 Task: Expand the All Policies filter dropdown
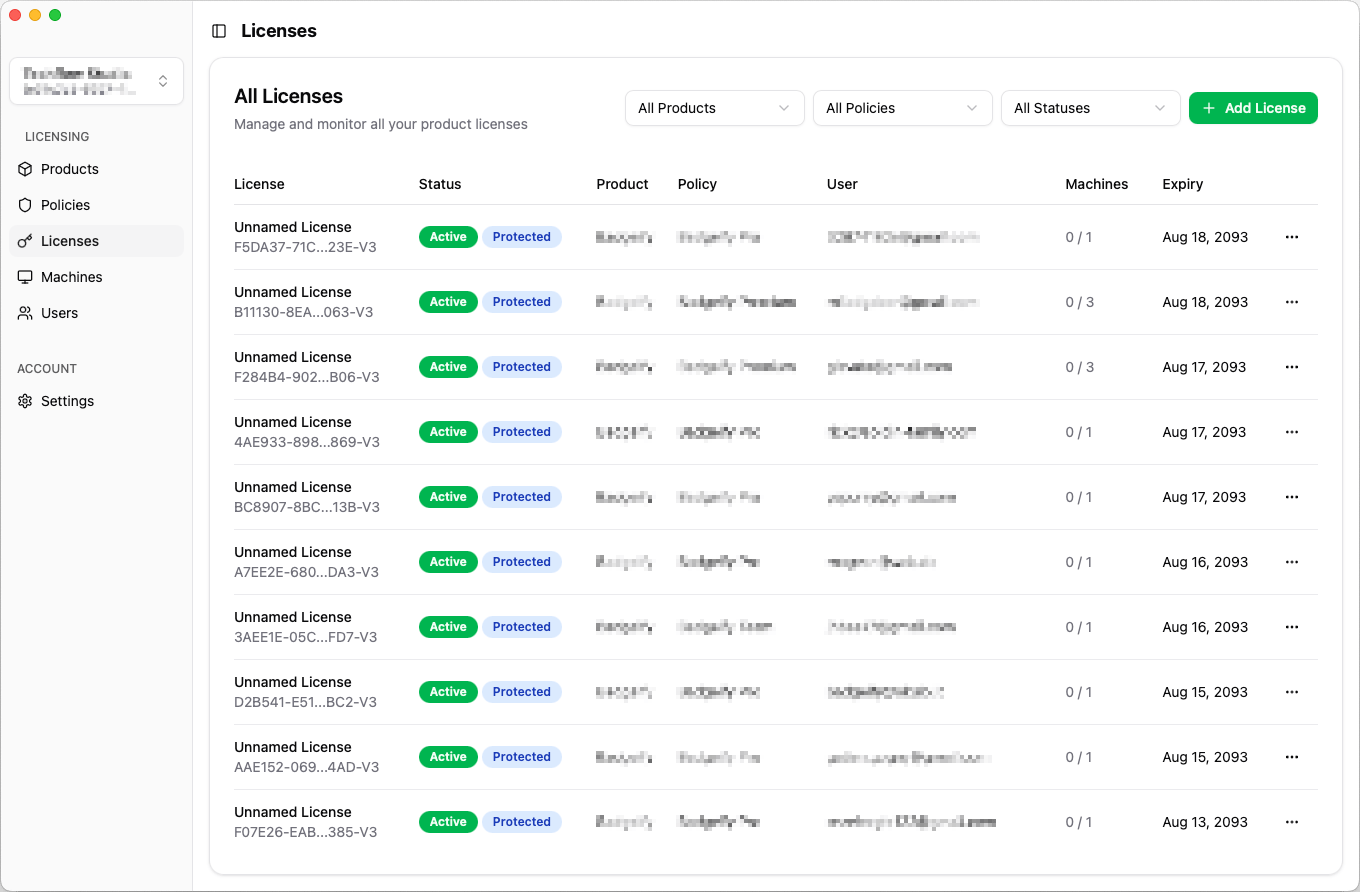point(903,108)
